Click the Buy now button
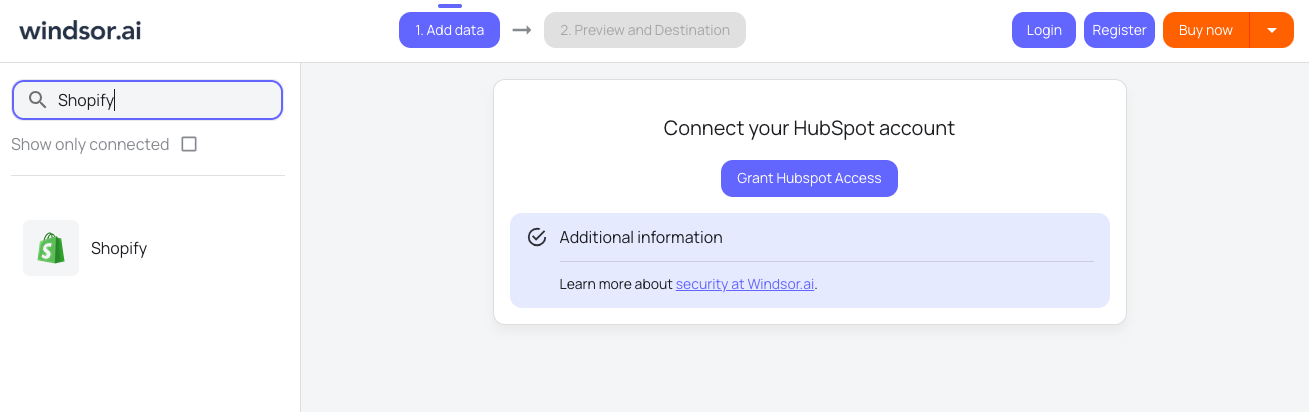This screenshot has height=412, width=1309. coord(1205,30)
